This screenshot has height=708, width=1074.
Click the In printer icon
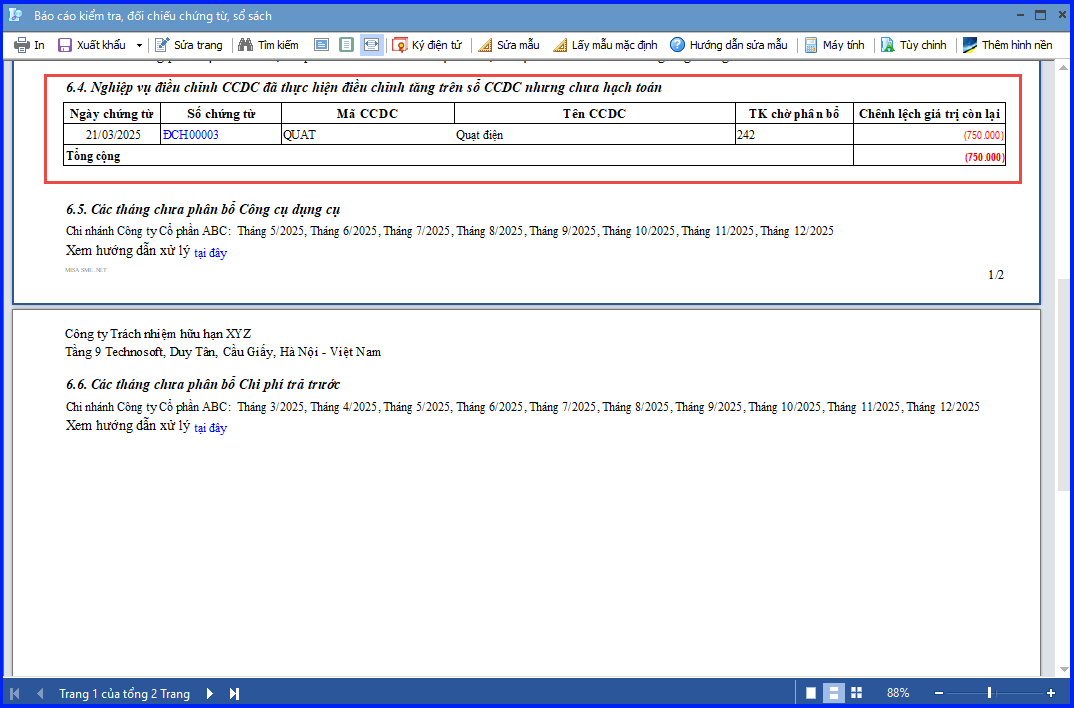point(22,45)
